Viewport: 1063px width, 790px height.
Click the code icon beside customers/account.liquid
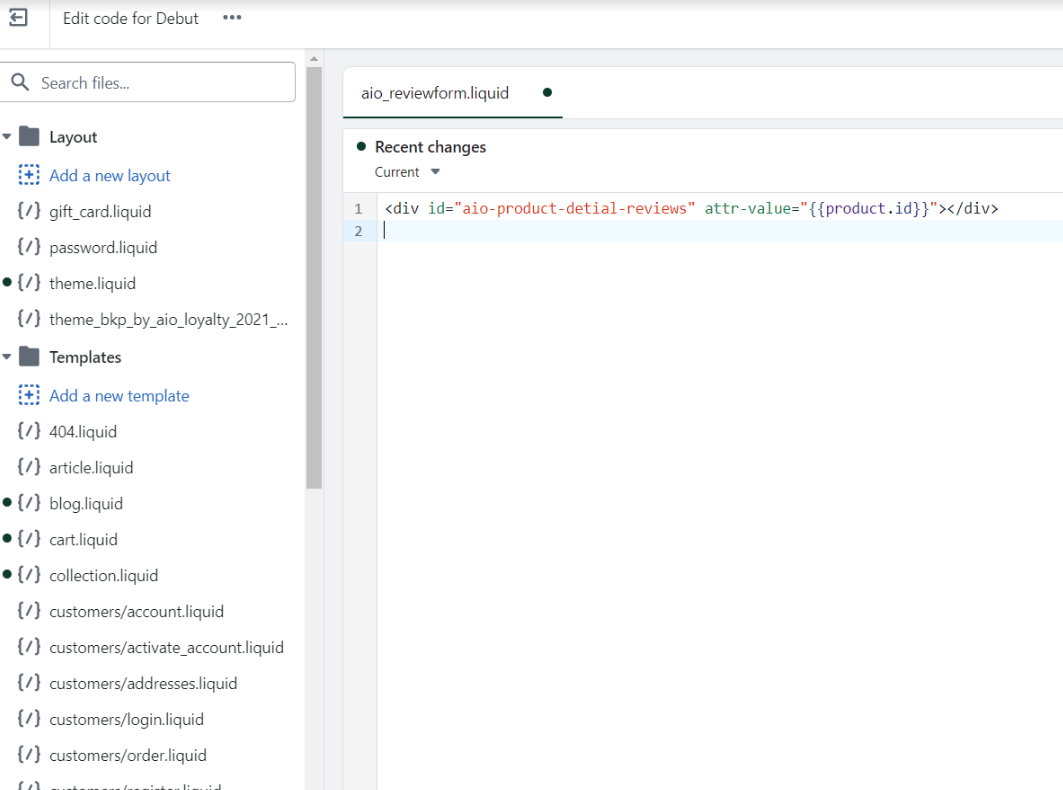28,611
